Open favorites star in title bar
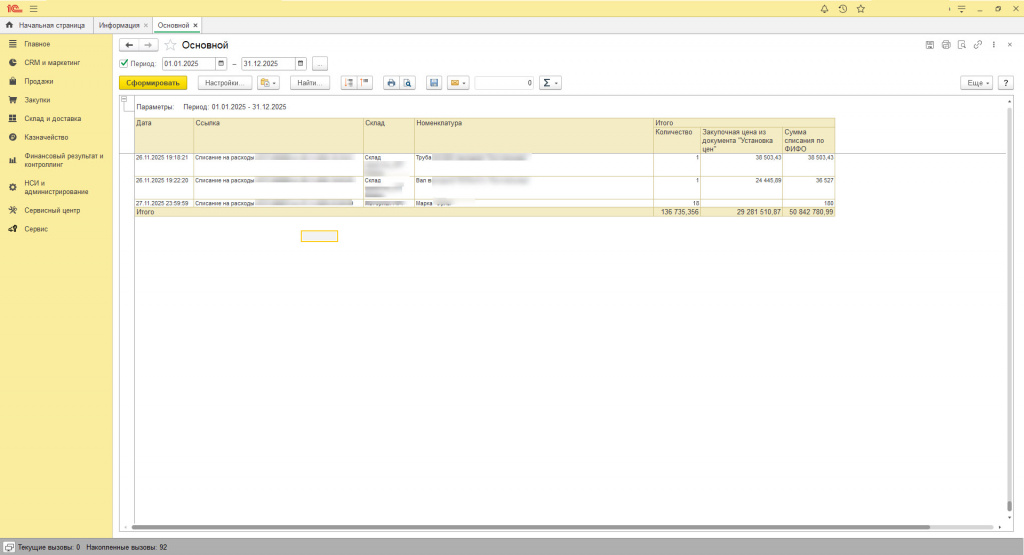1024x555 pixels. [861, 9]
